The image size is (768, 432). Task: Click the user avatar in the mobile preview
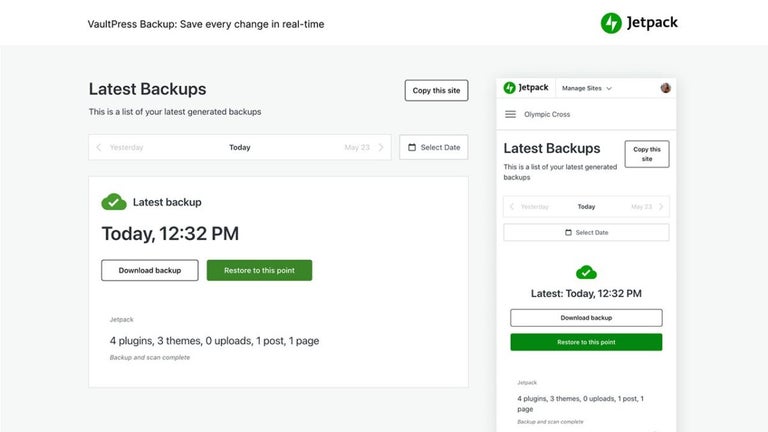(666, 88)
